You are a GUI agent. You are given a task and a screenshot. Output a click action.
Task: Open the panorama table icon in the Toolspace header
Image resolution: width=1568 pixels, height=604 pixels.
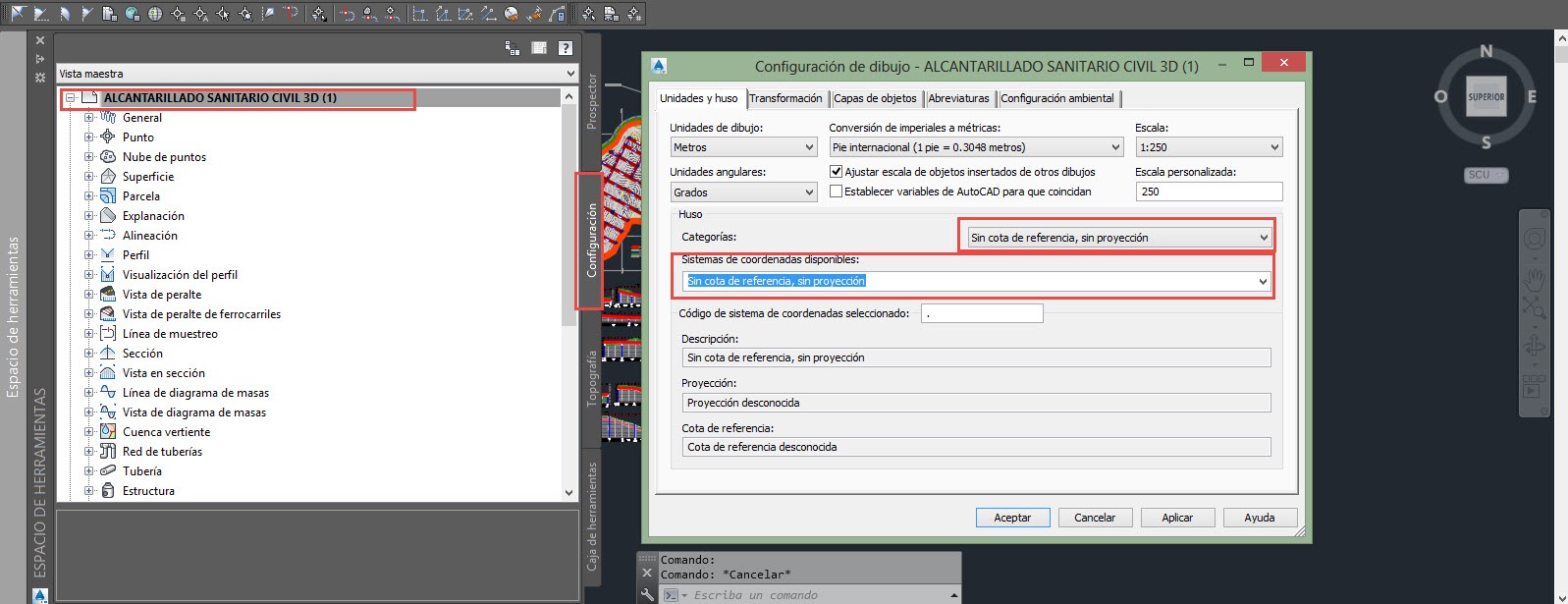click(539, 48)
